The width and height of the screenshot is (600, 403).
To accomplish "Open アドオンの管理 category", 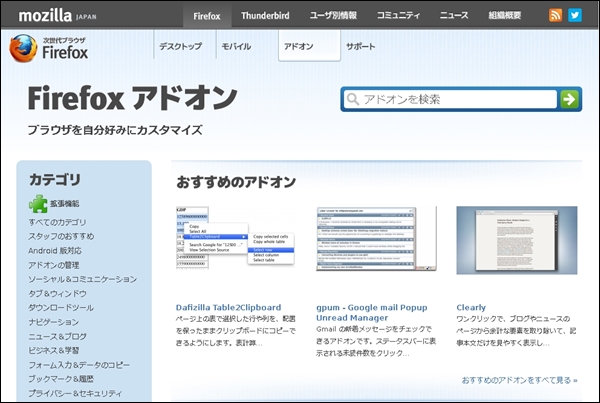I will [x=54, y=265].
